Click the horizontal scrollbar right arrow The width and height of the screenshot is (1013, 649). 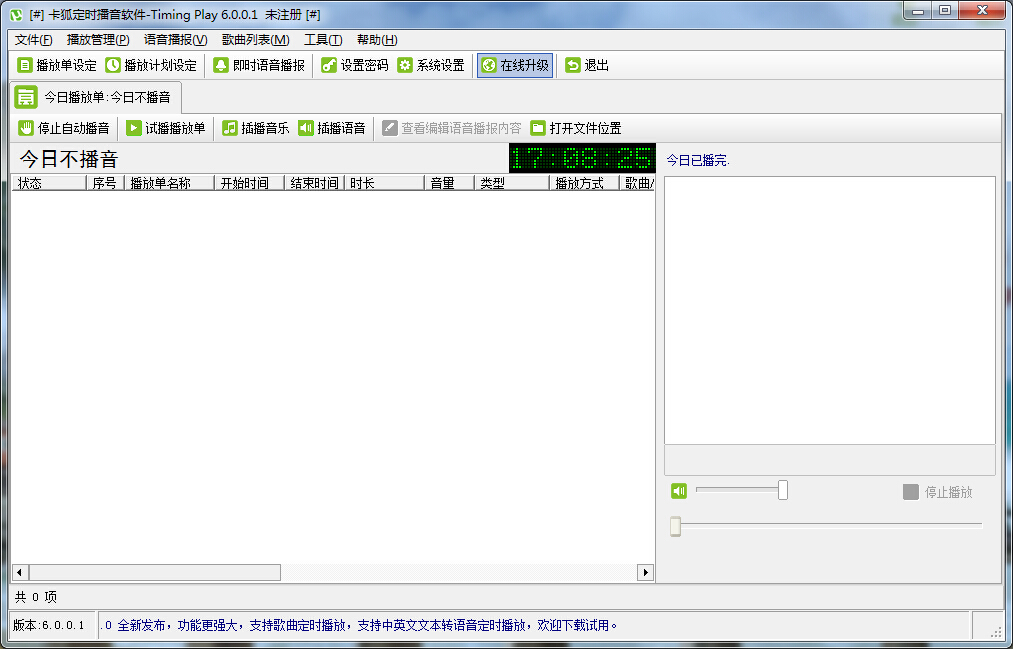point(646,572)
